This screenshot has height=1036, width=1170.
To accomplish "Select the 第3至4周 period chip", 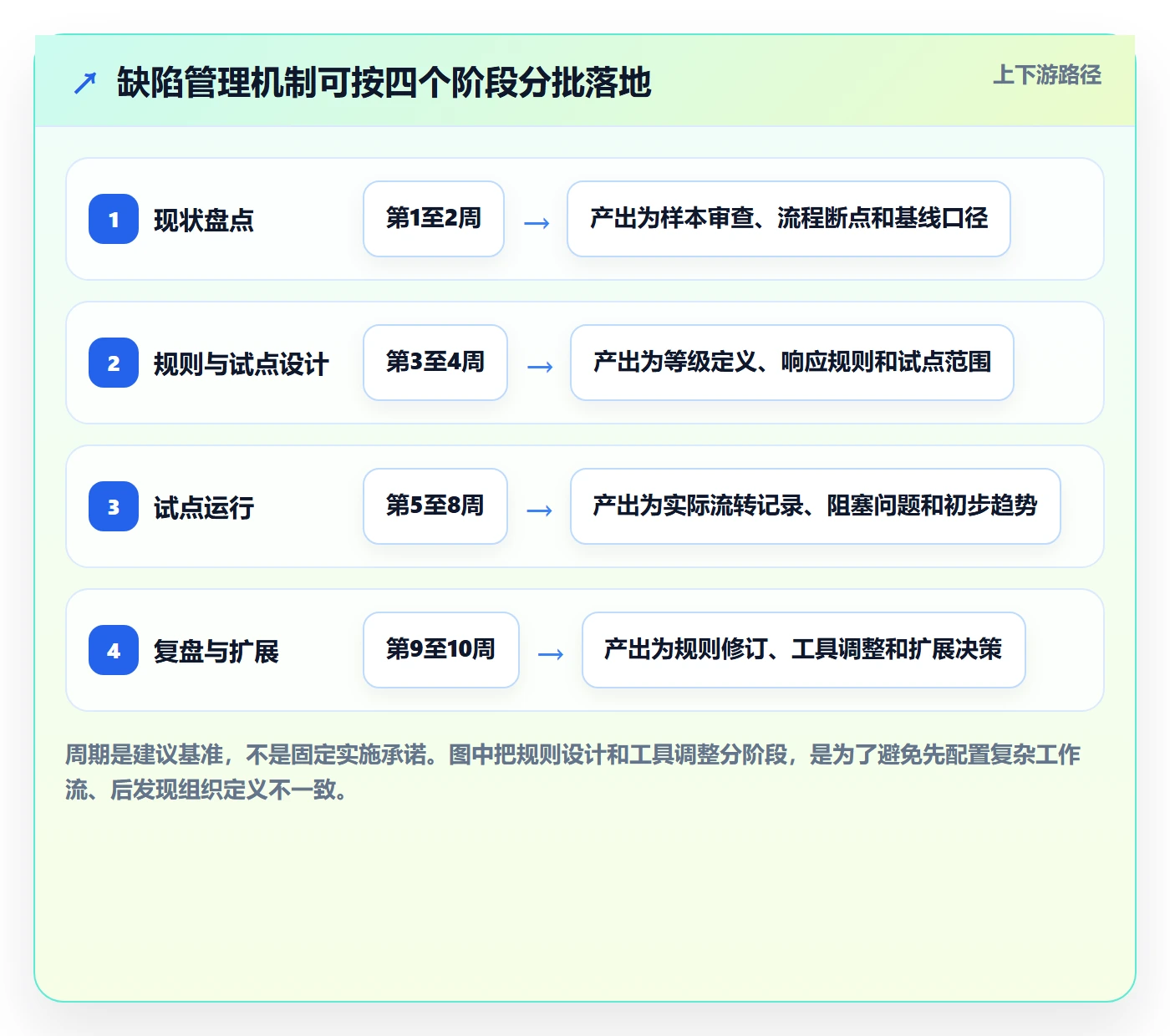I will tap(435, 363).
